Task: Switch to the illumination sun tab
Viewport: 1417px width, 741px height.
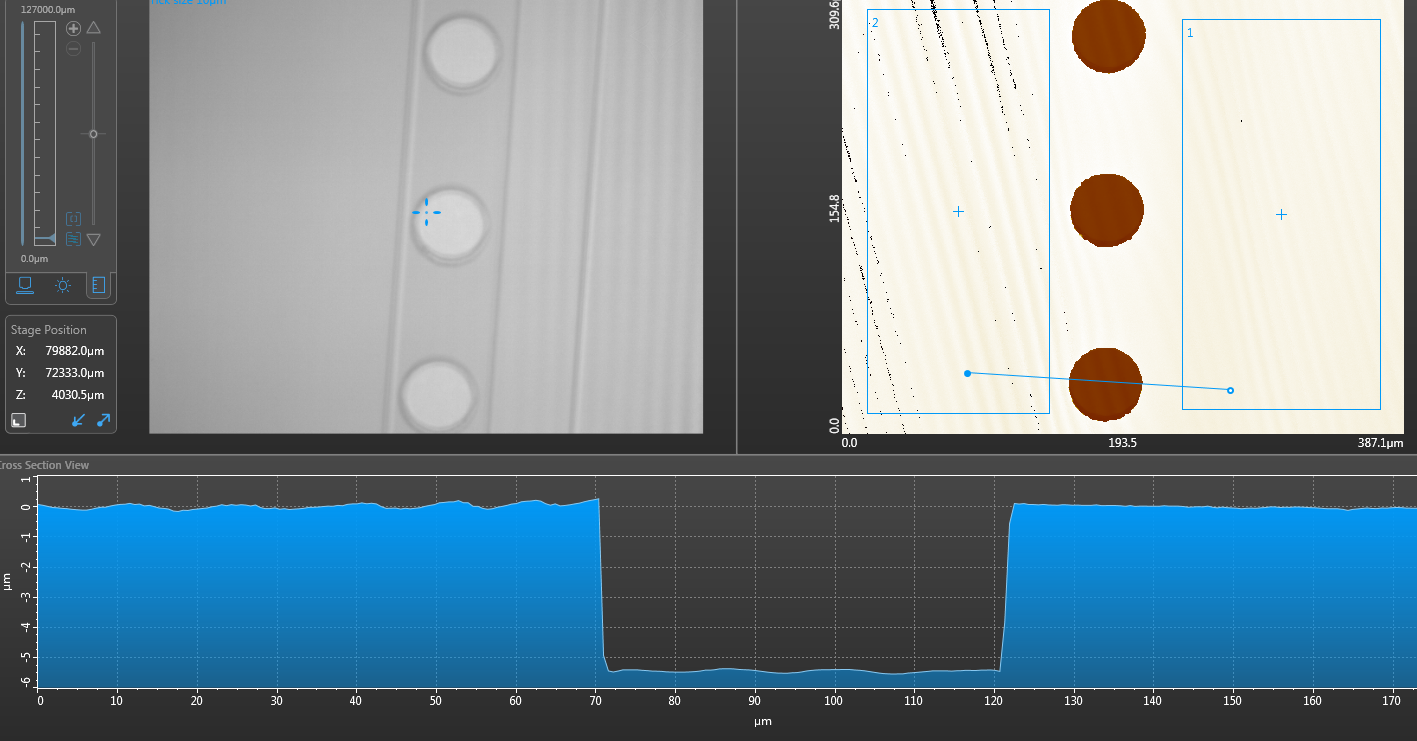Action: click(x=63, y=287)
